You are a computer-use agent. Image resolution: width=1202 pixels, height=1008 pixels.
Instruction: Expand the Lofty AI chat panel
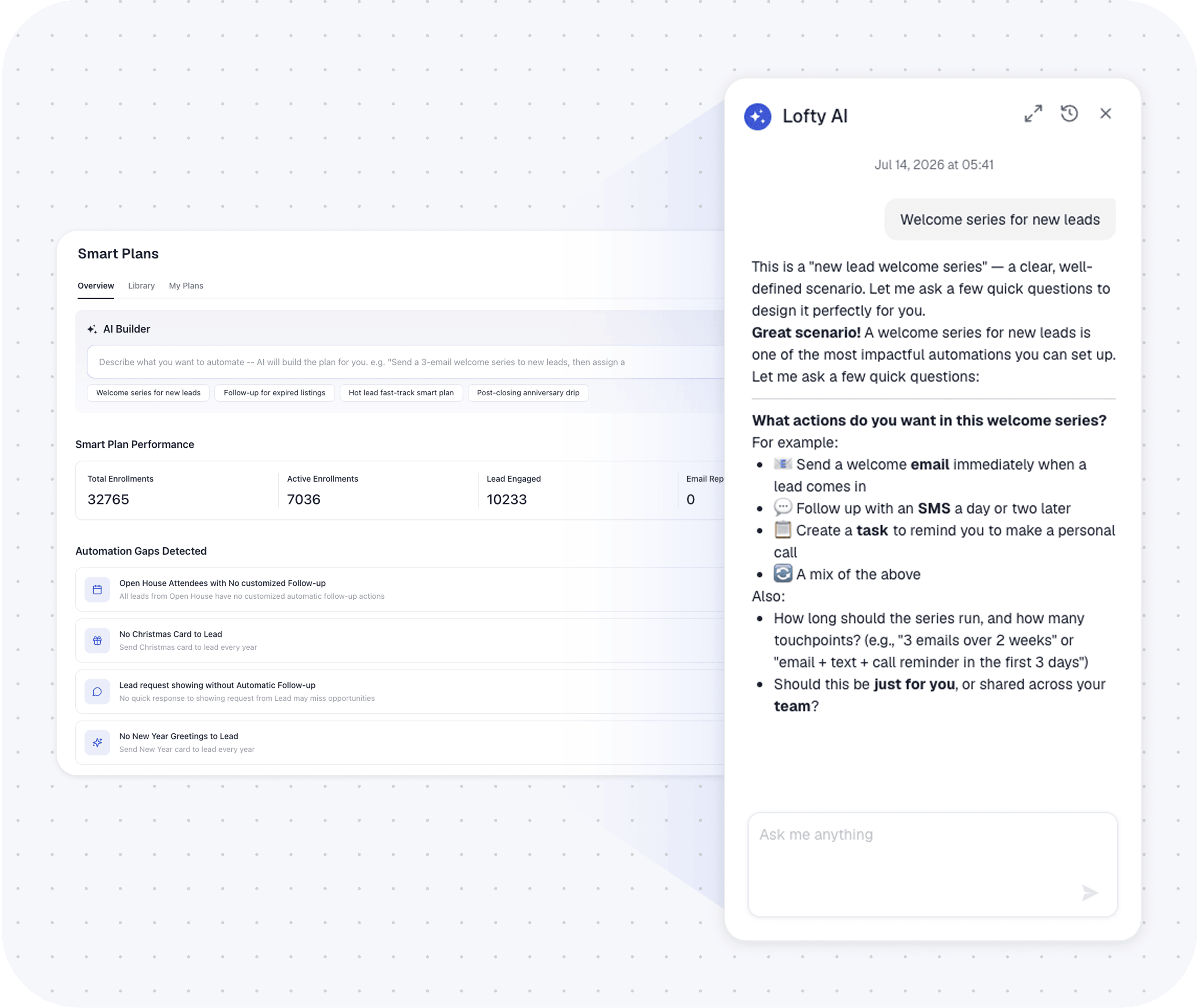coord(1033,113)
